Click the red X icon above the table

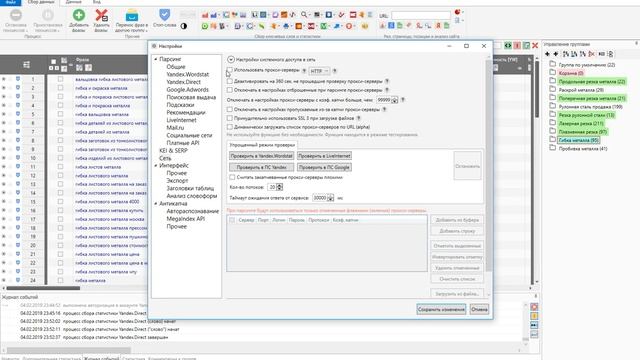pos(535,45)
